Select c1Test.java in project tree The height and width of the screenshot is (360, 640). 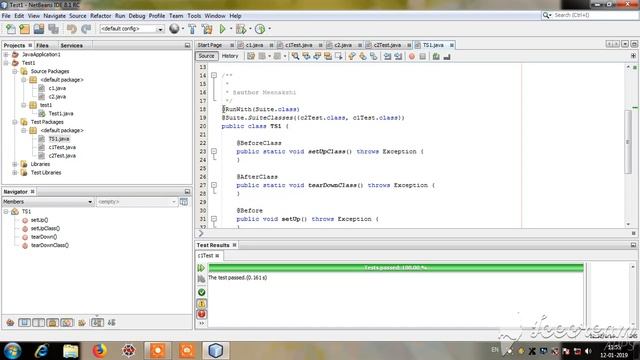(62, 147)
